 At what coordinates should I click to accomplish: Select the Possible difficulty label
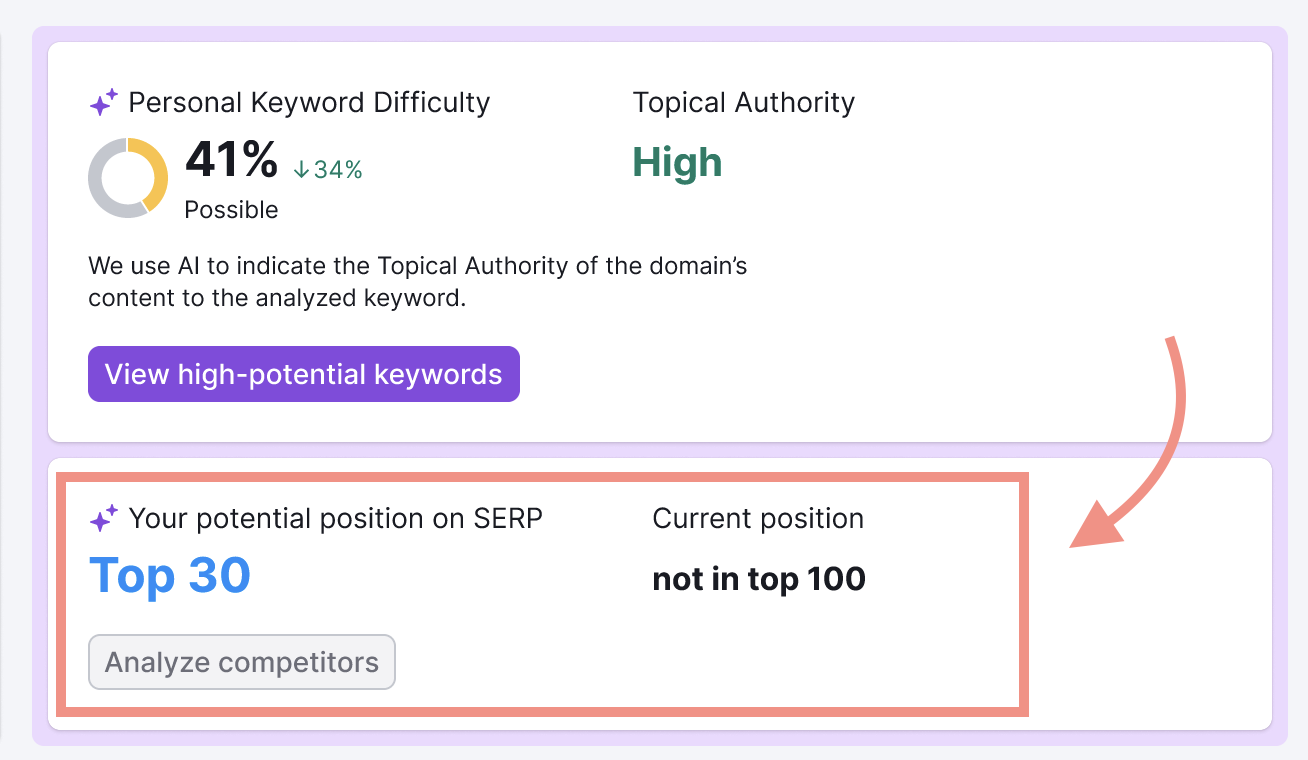[231, 209]
